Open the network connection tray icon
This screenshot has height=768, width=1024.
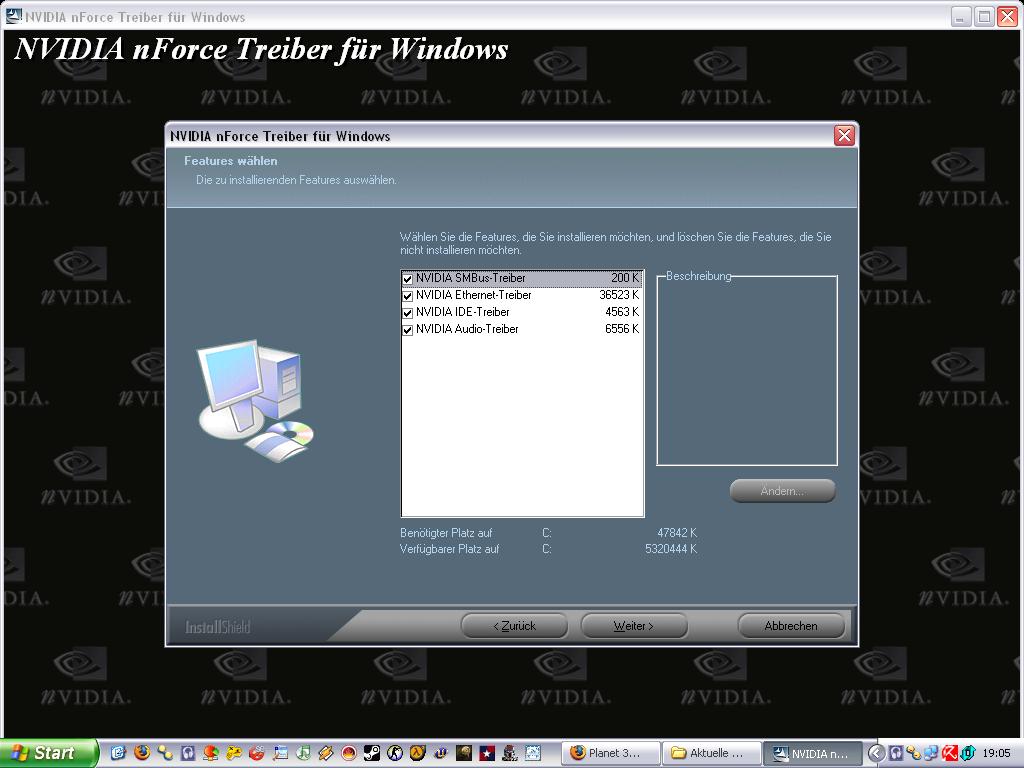tap(931, 753)
